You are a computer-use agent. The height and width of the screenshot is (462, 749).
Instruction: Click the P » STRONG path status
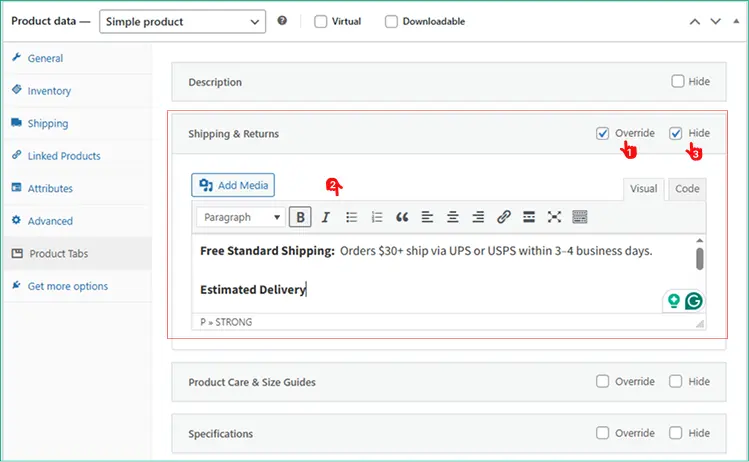pyautogui.click(x=226, y=322)
